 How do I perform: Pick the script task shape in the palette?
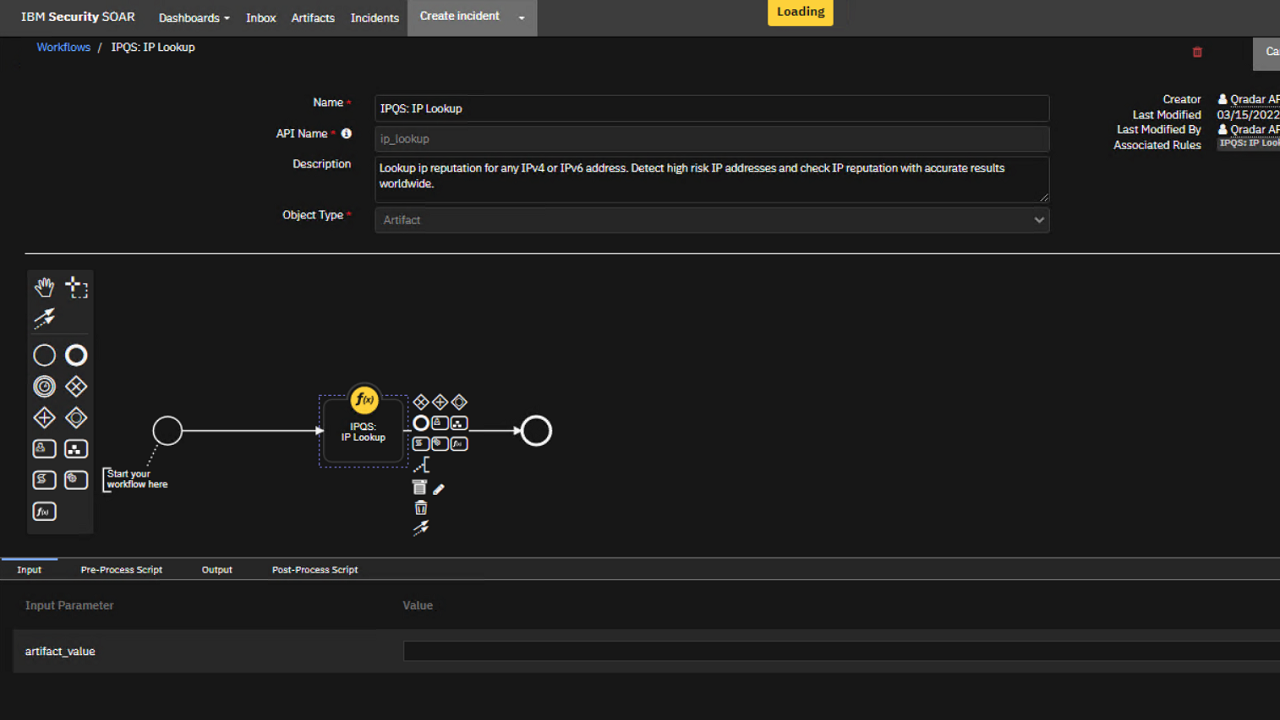(x=44, y=480)
